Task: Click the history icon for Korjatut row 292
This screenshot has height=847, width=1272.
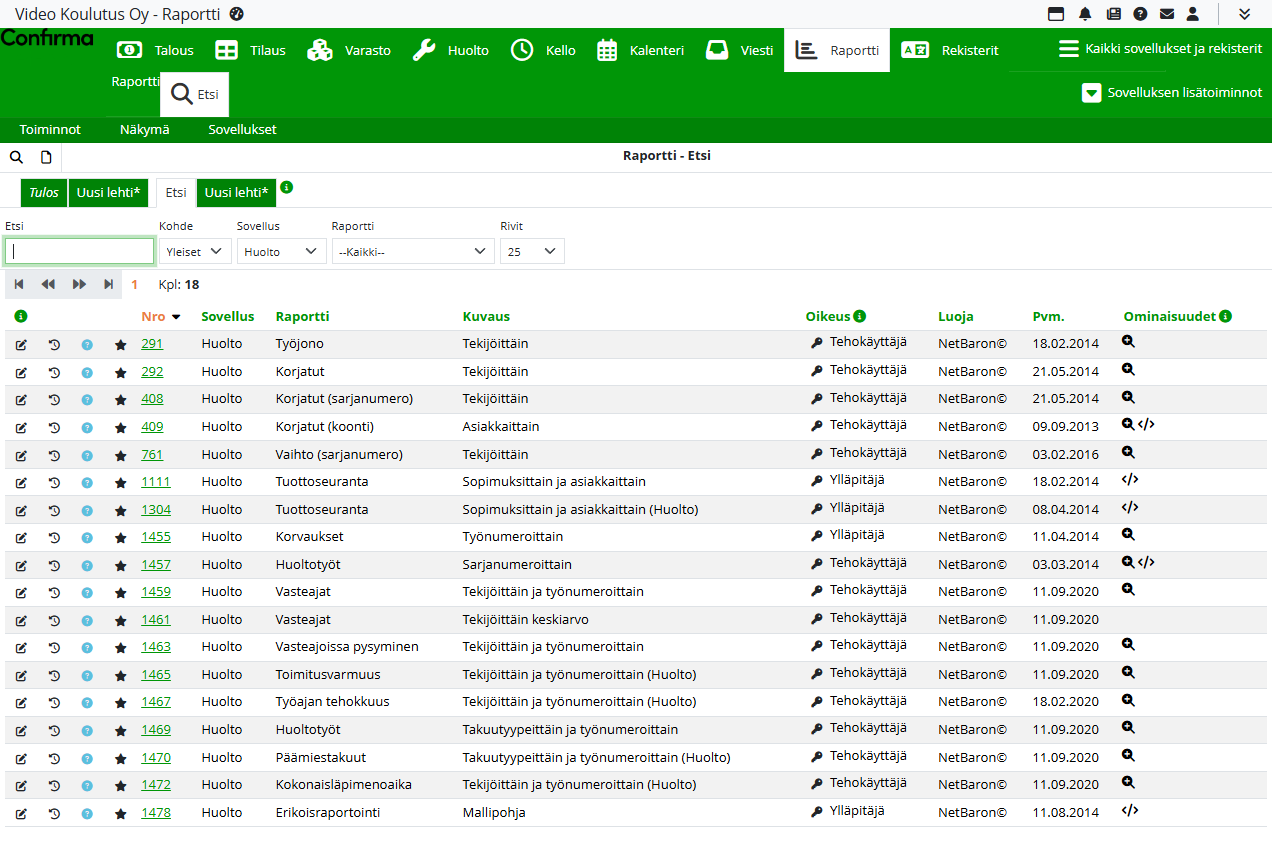Action: (54, 372)
